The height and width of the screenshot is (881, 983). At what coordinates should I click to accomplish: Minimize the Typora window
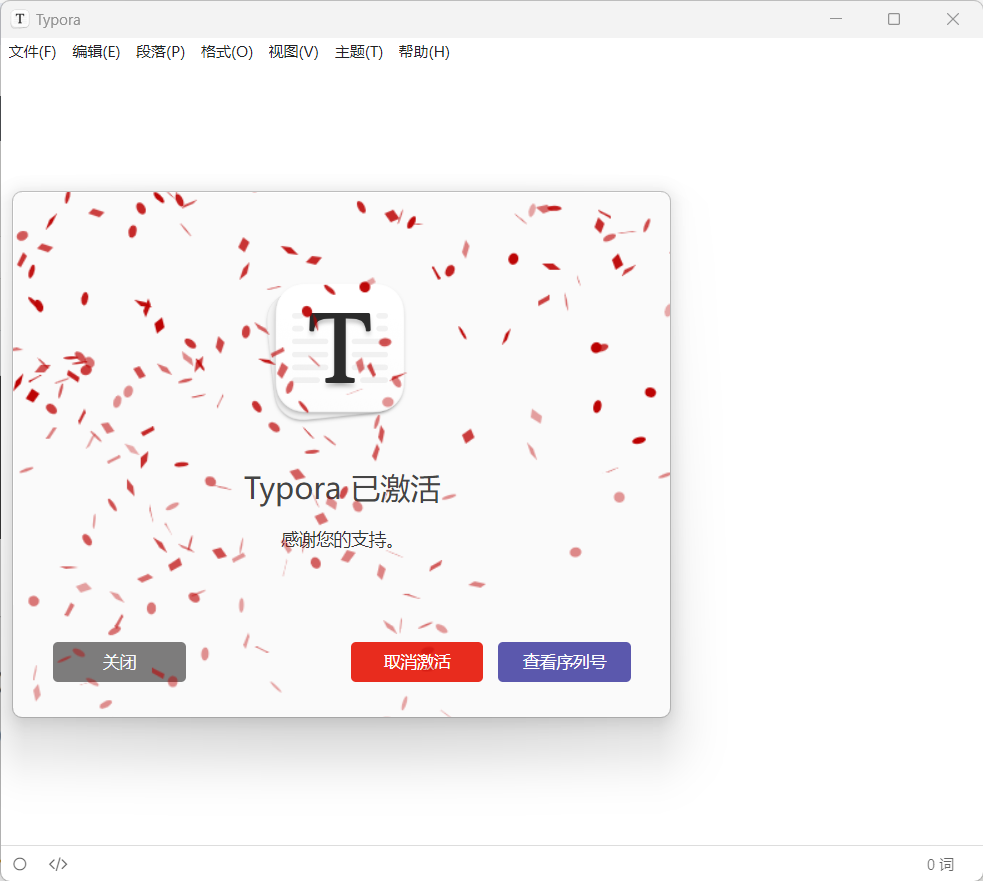click(x=836, y=19)
